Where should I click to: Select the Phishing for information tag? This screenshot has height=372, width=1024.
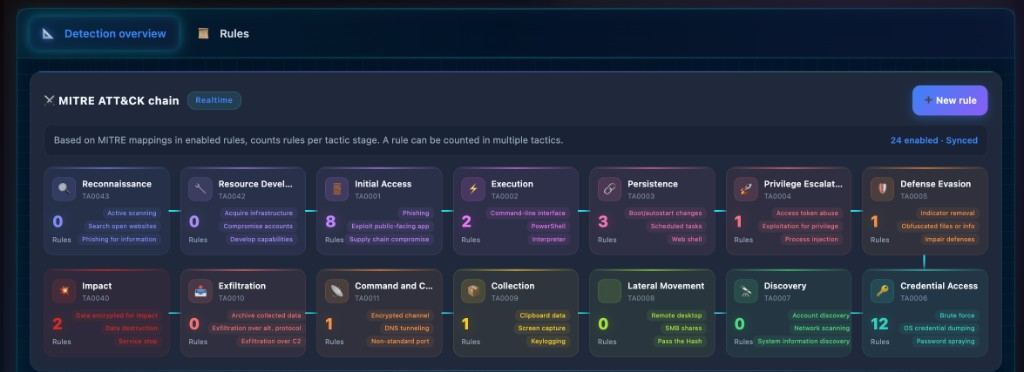[x=119, y=240]
